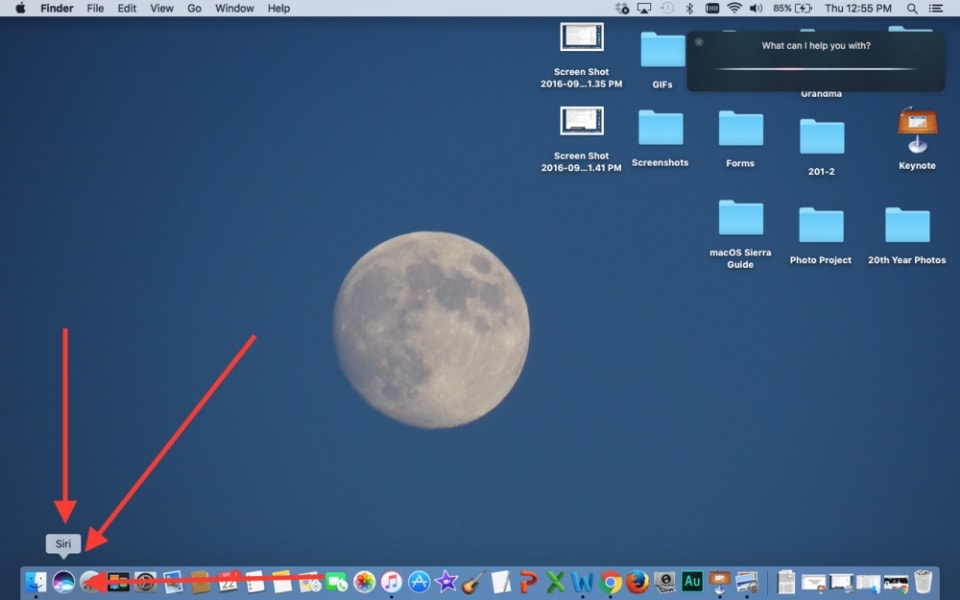Open the Go menu in the menu bar

click(194, 8)
